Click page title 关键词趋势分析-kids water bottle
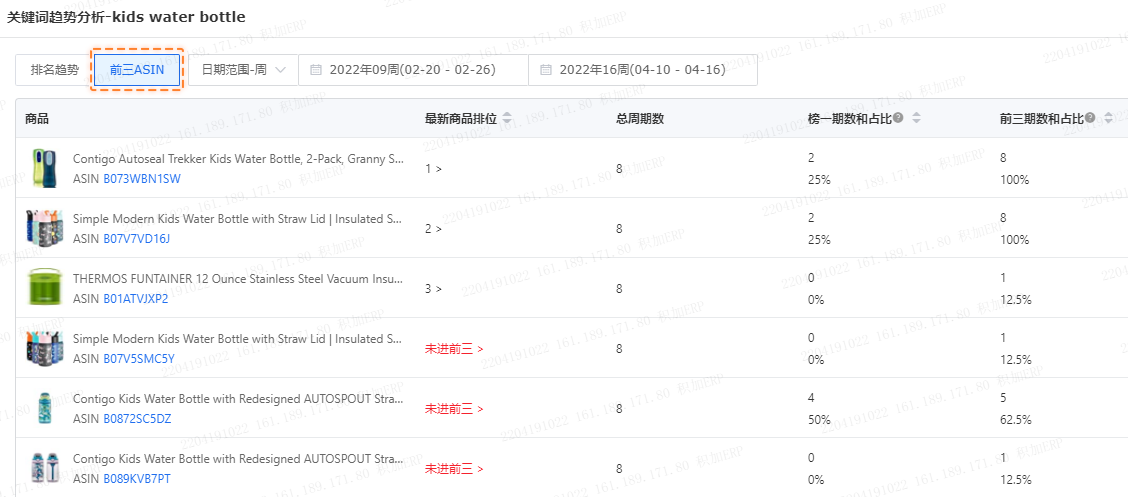1128x497 pixels. coord(126,17)
